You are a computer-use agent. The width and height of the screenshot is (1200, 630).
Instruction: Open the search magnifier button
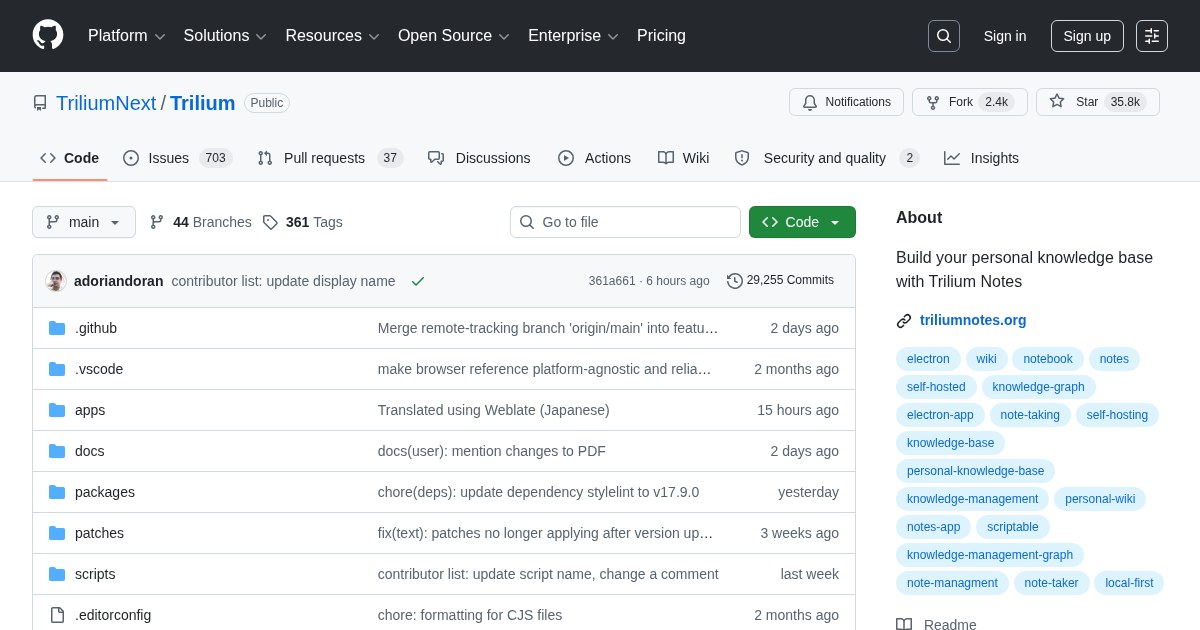point(943,36)
